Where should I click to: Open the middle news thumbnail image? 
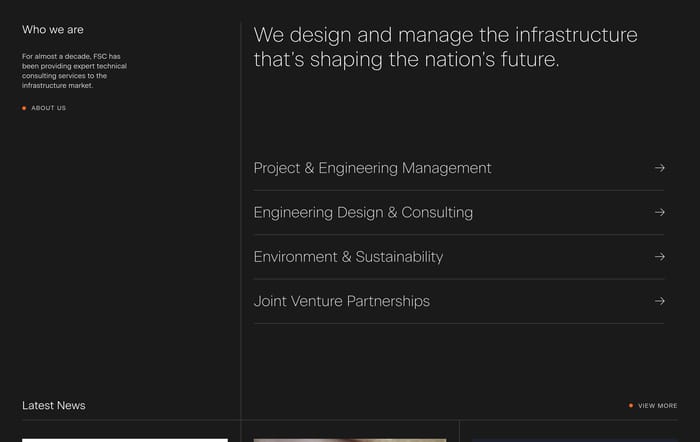coord(350,439)
